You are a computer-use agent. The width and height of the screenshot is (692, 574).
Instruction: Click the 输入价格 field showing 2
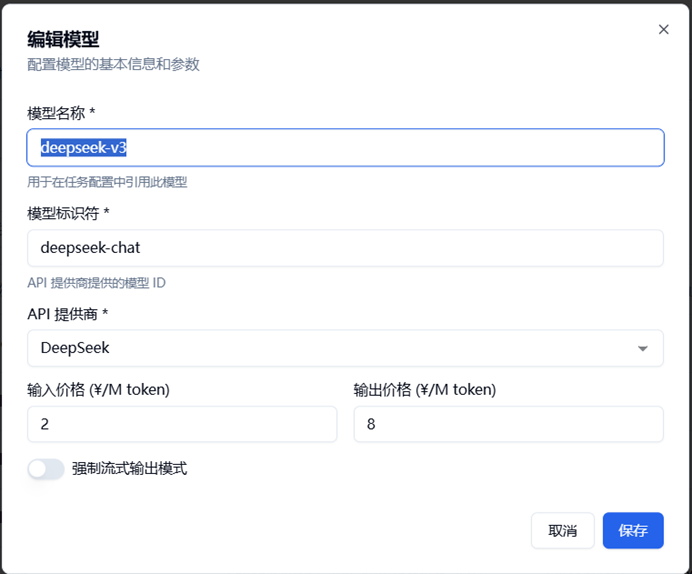click(x=182, y=424)
